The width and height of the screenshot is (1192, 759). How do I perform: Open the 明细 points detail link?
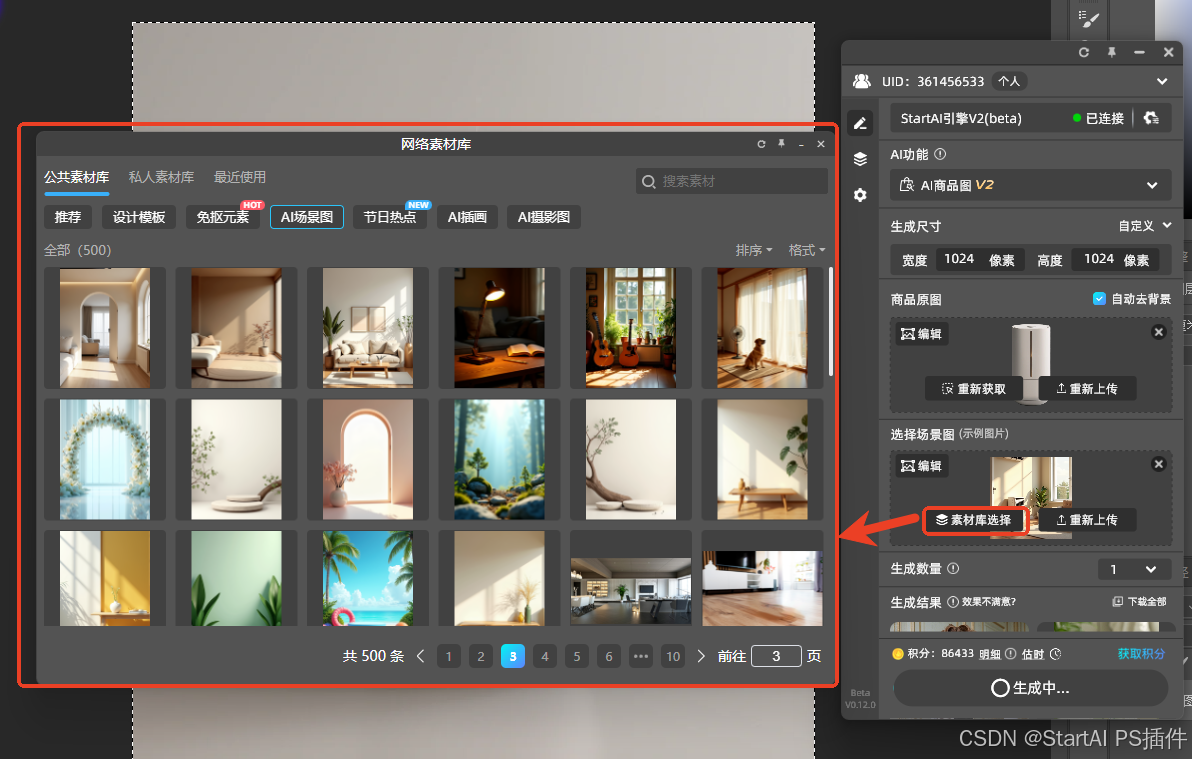click(x=990, y=654)
